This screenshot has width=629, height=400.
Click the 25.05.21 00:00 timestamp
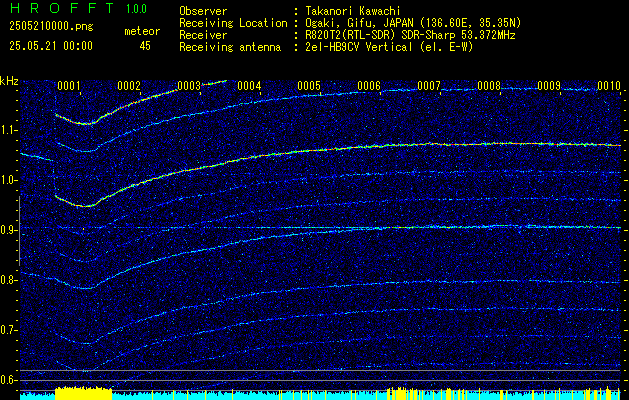pos(51,46)
